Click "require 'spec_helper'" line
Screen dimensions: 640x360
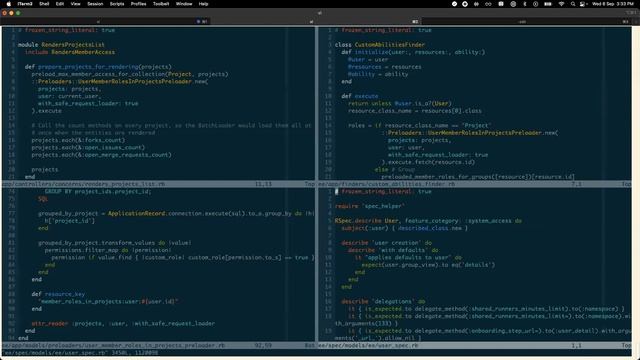click(370, 206)
